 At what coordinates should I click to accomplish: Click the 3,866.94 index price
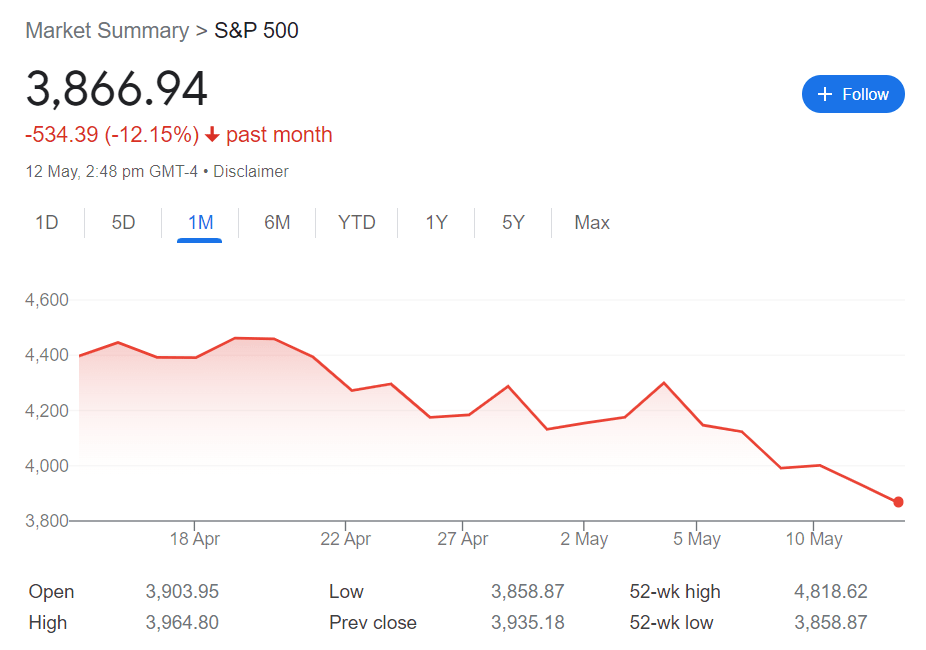(117, 89)
